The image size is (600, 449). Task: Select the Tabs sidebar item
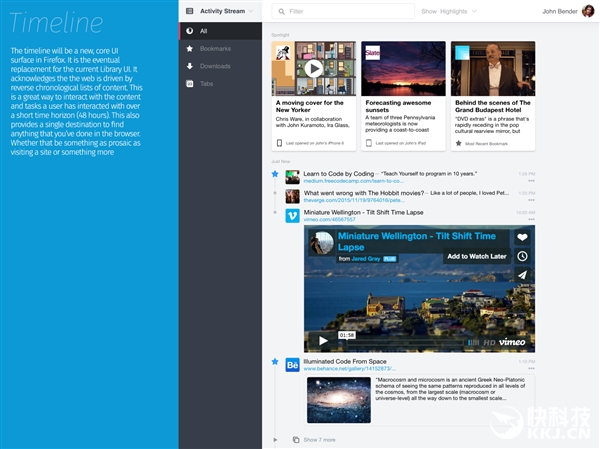[x=207, y=84]
